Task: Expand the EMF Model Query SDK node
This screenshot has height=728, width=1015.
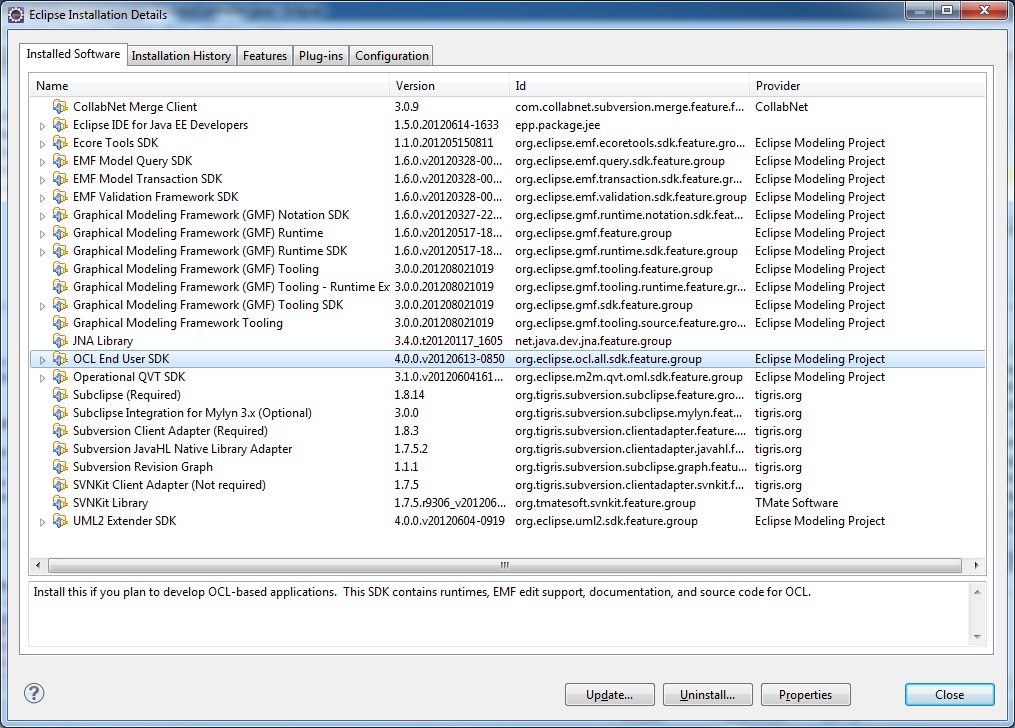Action: (x=42, y=162)
